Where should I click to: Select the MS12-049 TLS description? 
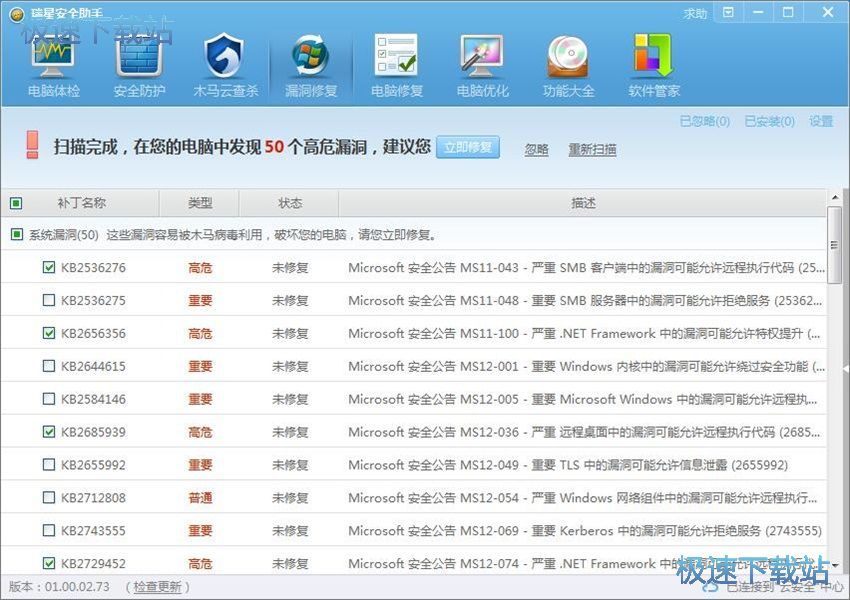(x=568, y=465)
